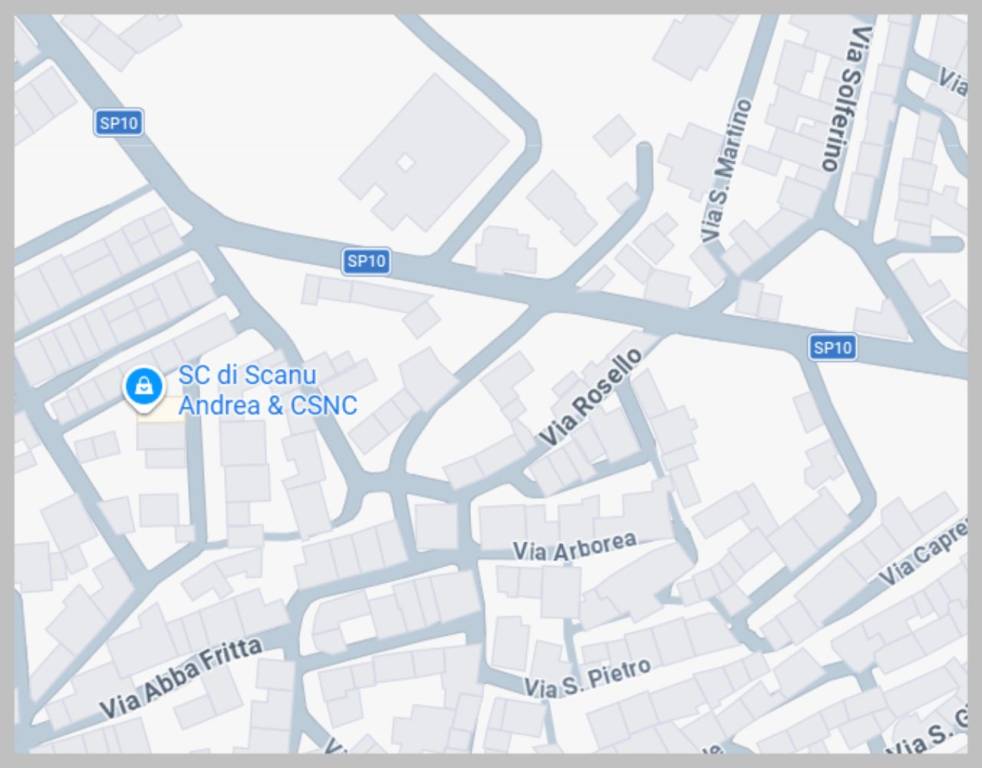Click the large building with square courtyard
The width and height of the screenshot is (982, 768).
tap(425, 153)
